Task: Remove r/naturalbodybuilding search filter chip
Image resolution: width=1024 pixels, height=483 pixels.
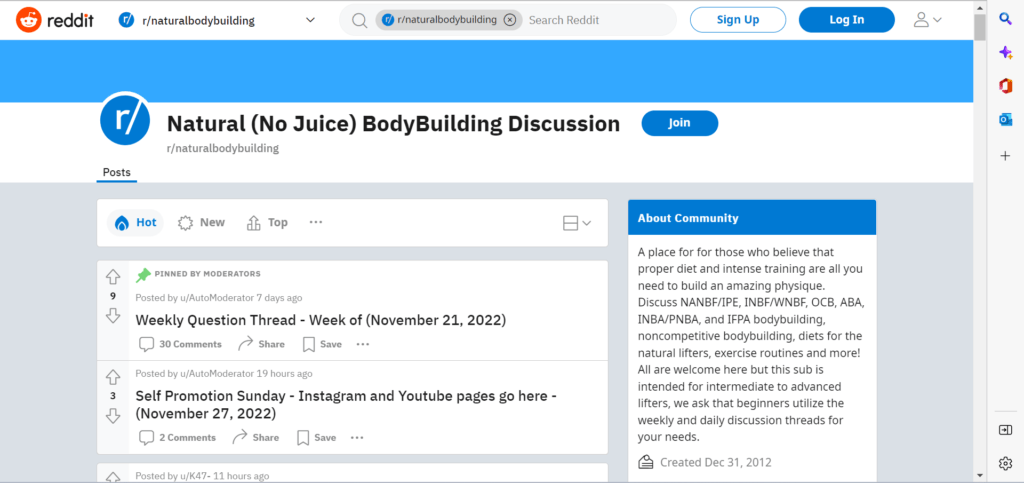Action: click(x=510, y=20)
